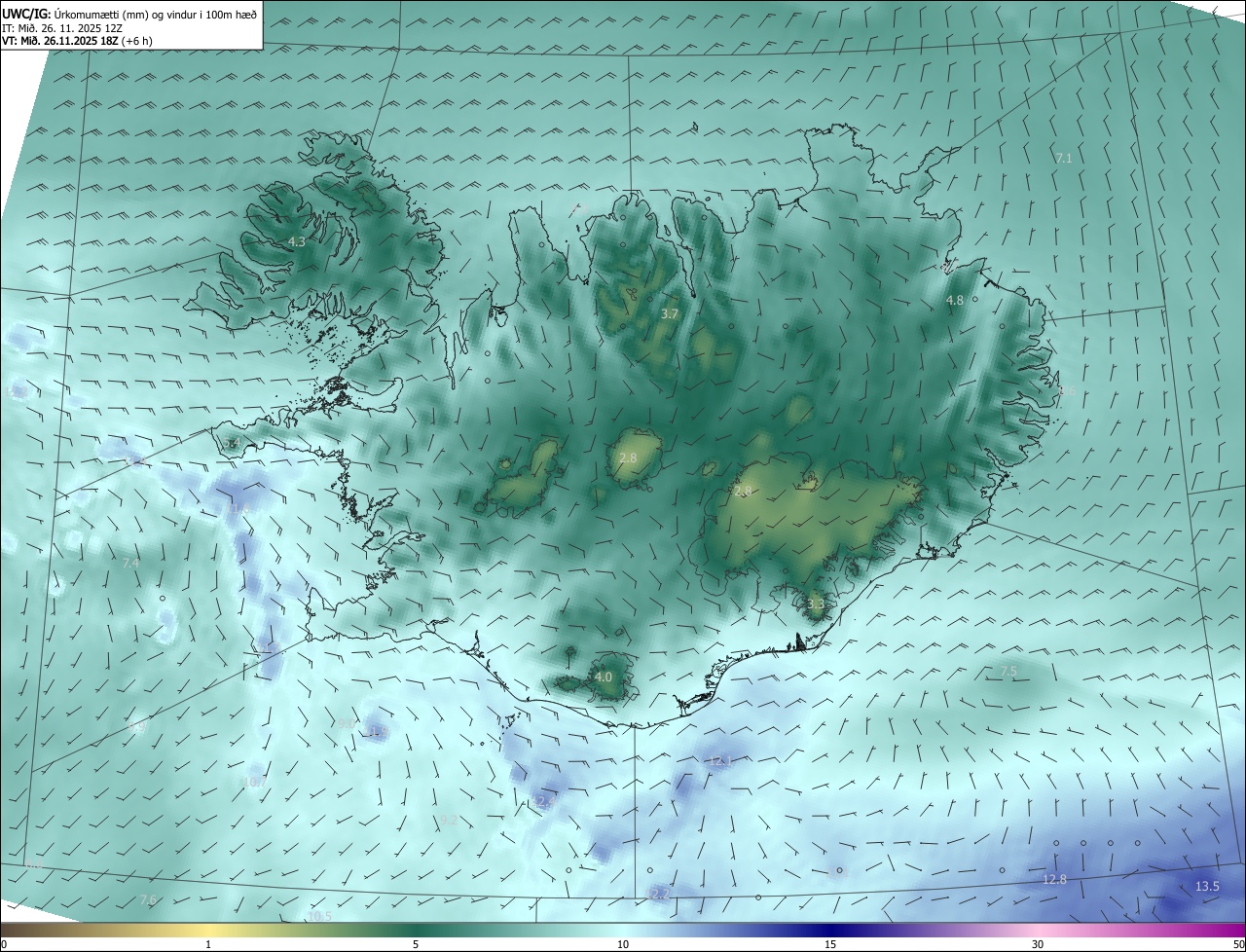Click the 15 tick label on the colorbar
1246x952 pixels.
pos(830,944)
